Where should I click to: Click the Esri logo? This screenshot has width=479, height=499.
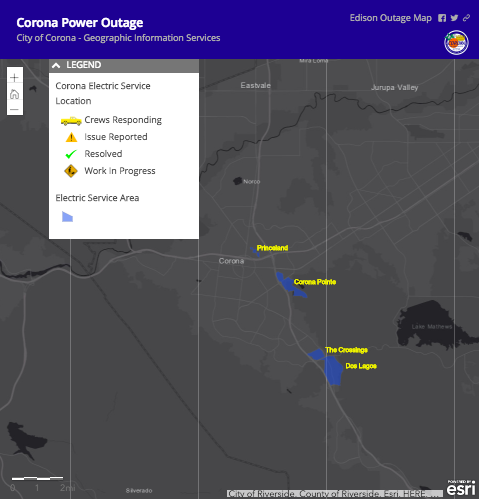click(x=461, y=488)
